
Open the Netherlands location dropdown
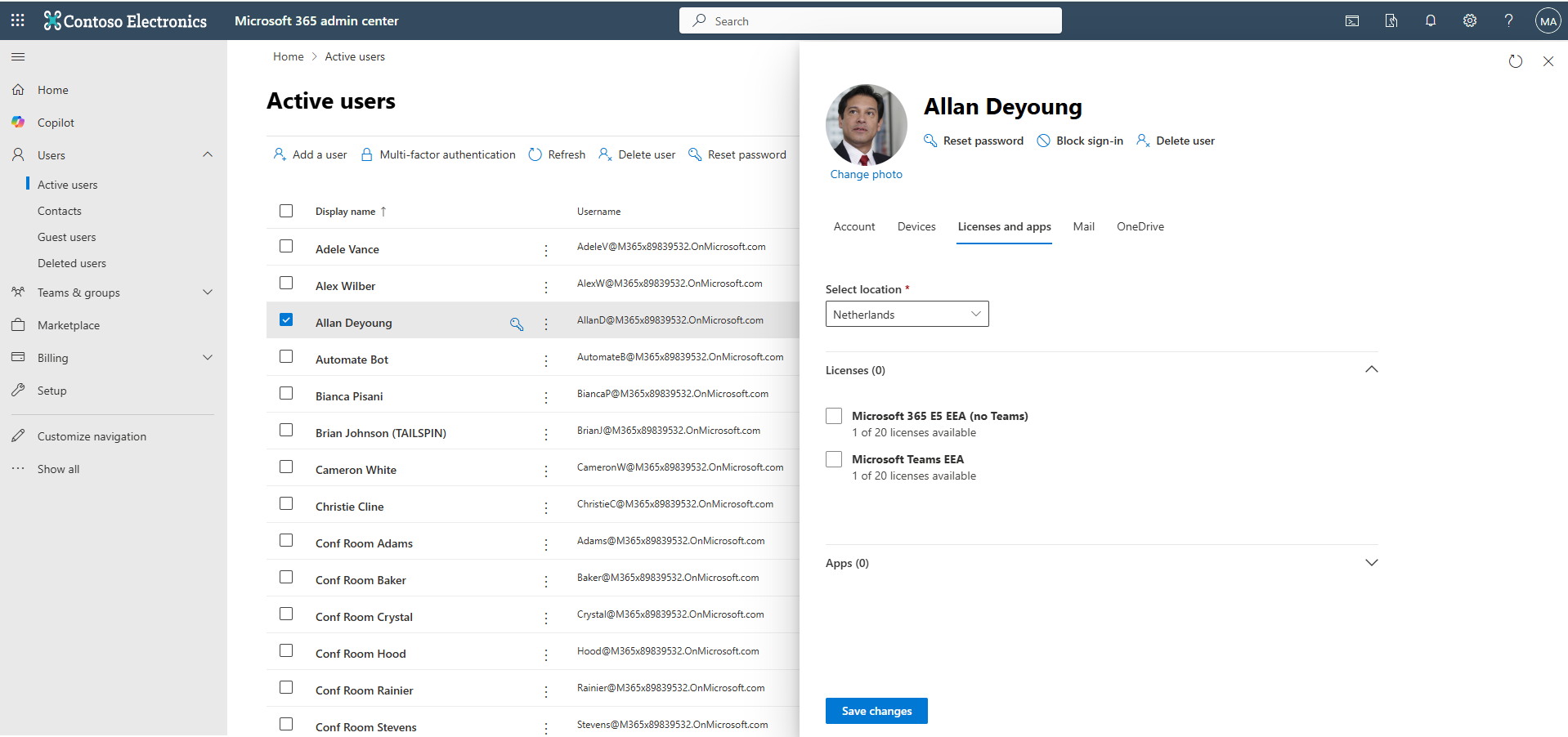tap(907, 314)
